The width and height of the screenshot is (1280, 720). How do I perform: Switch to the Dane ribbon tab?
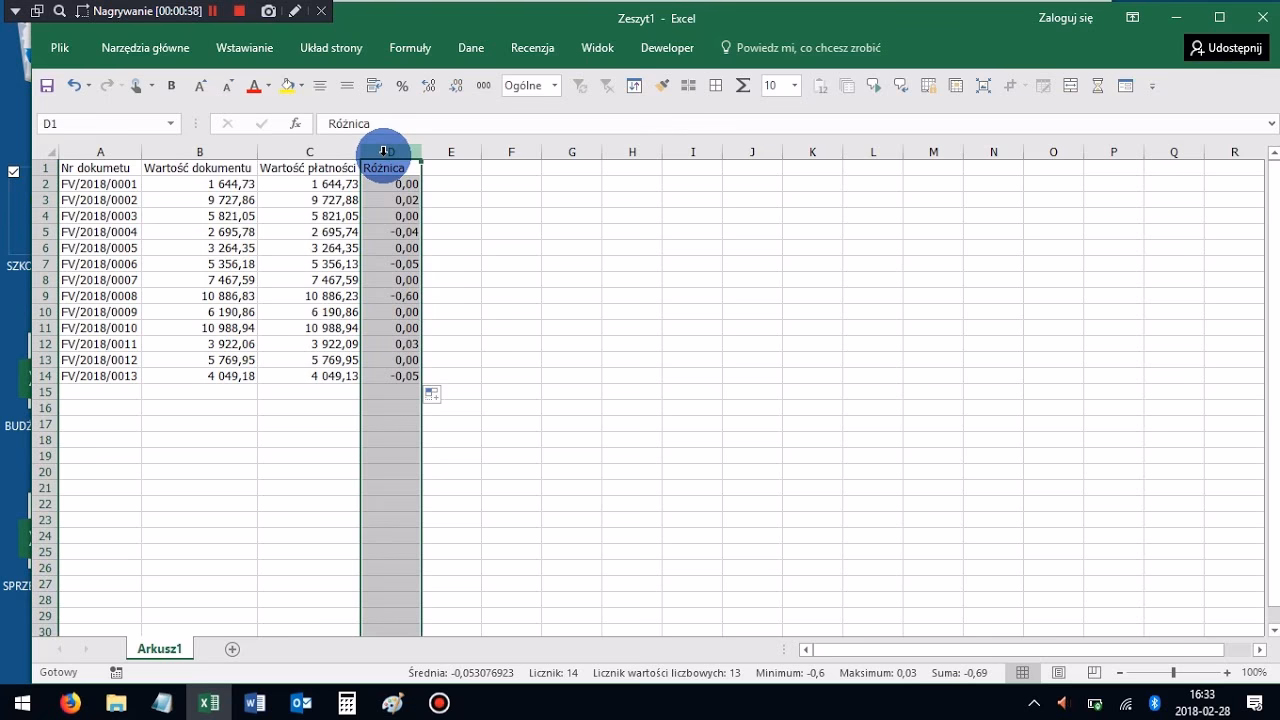tap(471, 48)
